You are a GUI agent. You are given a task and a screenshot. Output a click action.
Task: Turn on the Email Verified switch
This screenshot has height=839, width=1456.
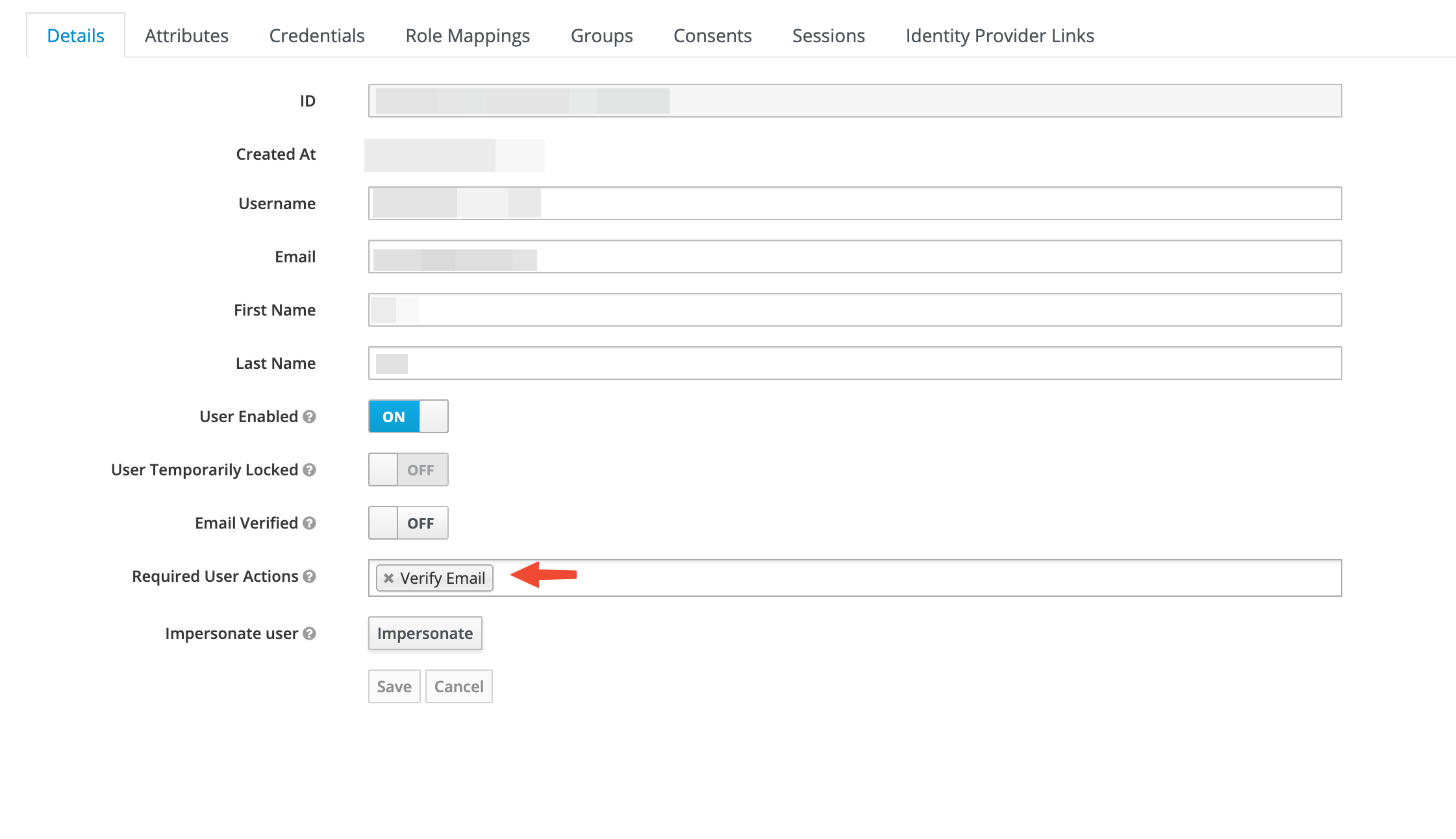coord(383,523)
